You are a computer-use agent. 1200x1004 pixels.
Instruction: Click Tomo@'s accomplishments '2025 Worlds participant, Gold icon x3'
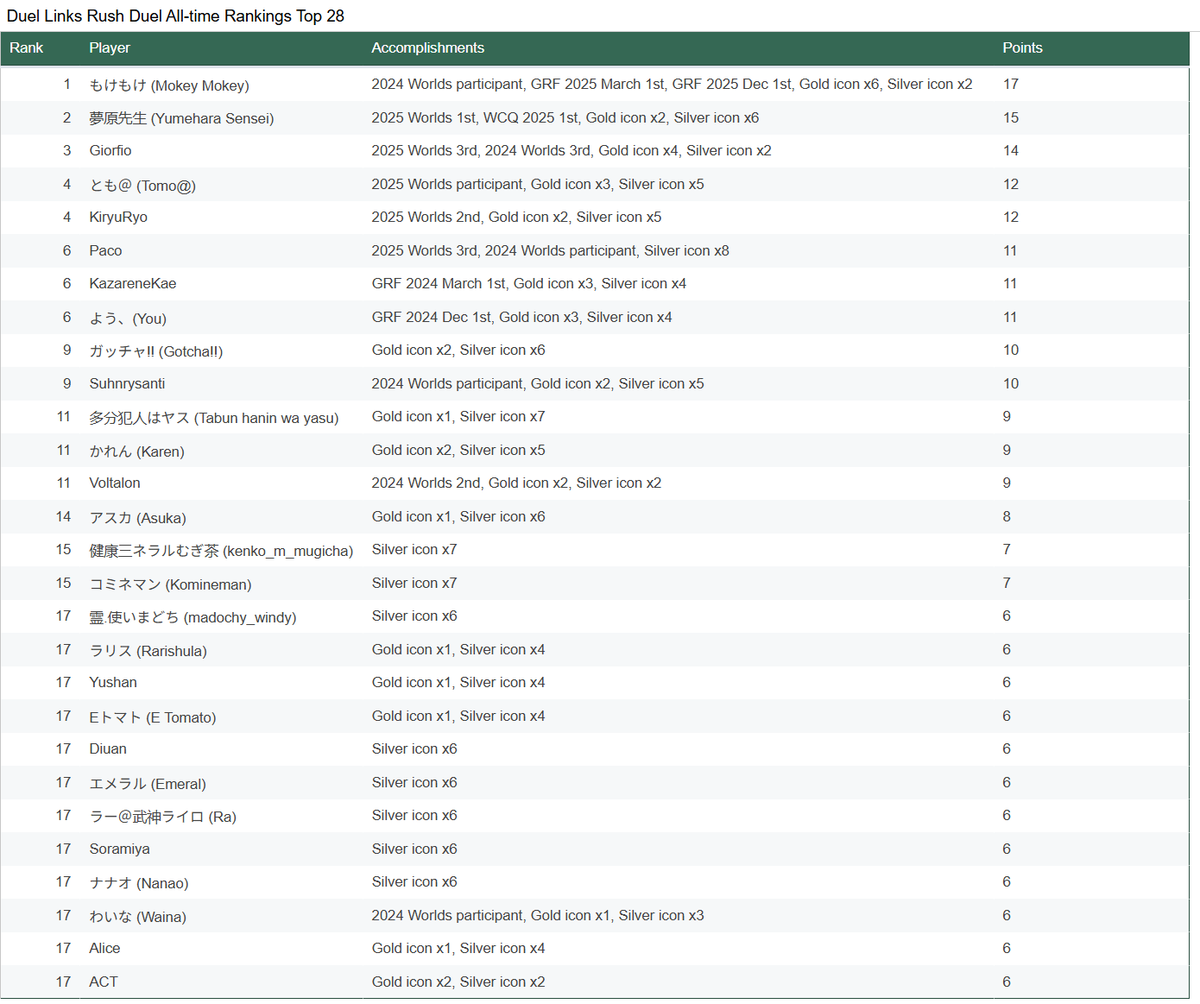coord(491,184)
